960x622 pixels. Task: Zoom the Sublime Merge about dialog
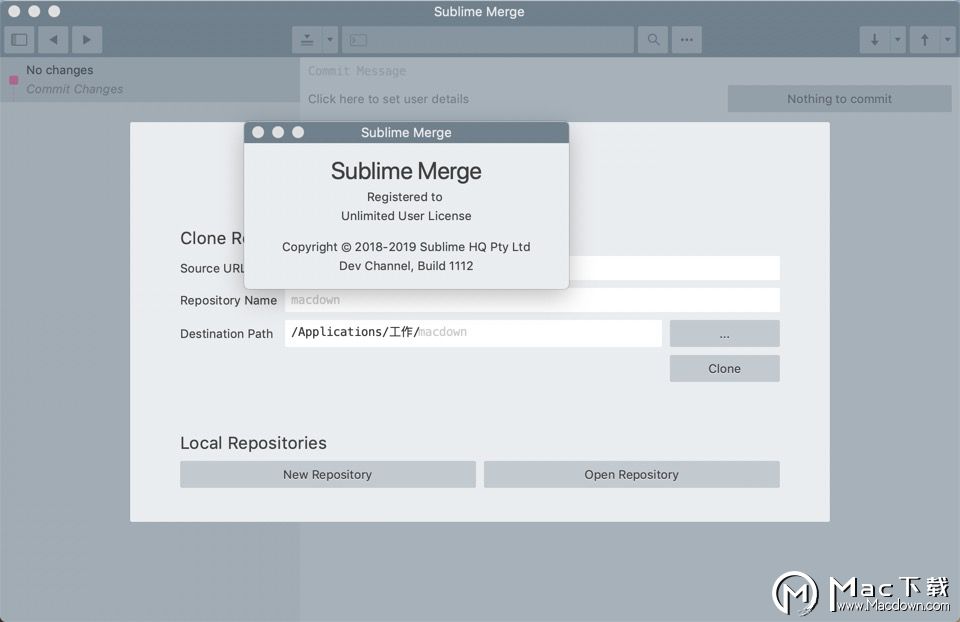tap(298, 132)
